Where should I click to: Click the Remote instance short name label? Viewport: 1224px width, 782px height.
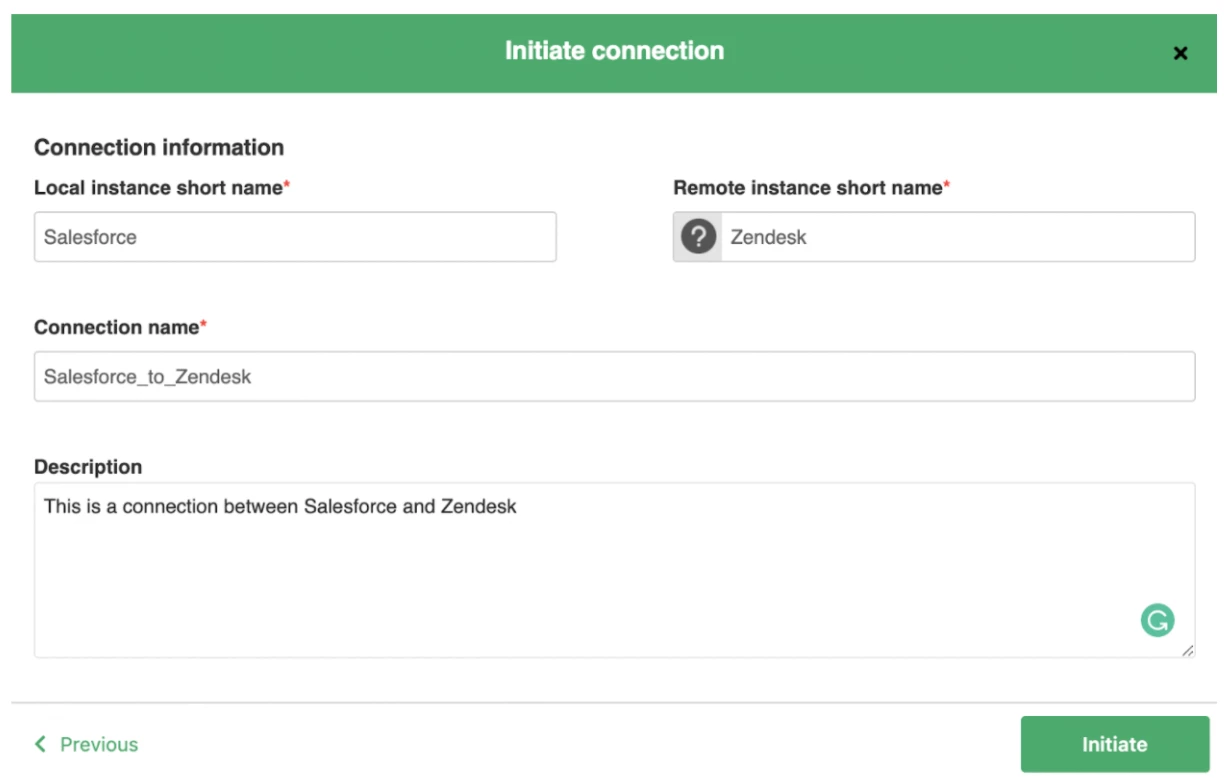pos(811,188)
